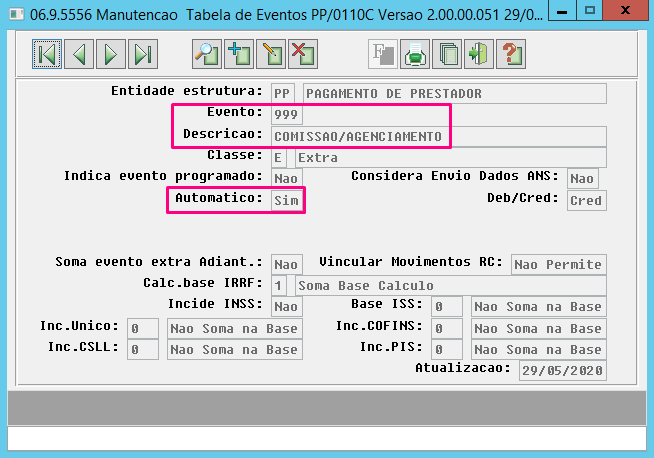Click the Deb/Cred field showing Cred
This screenshot has height=458, width=654.
(x=587, y=201)
